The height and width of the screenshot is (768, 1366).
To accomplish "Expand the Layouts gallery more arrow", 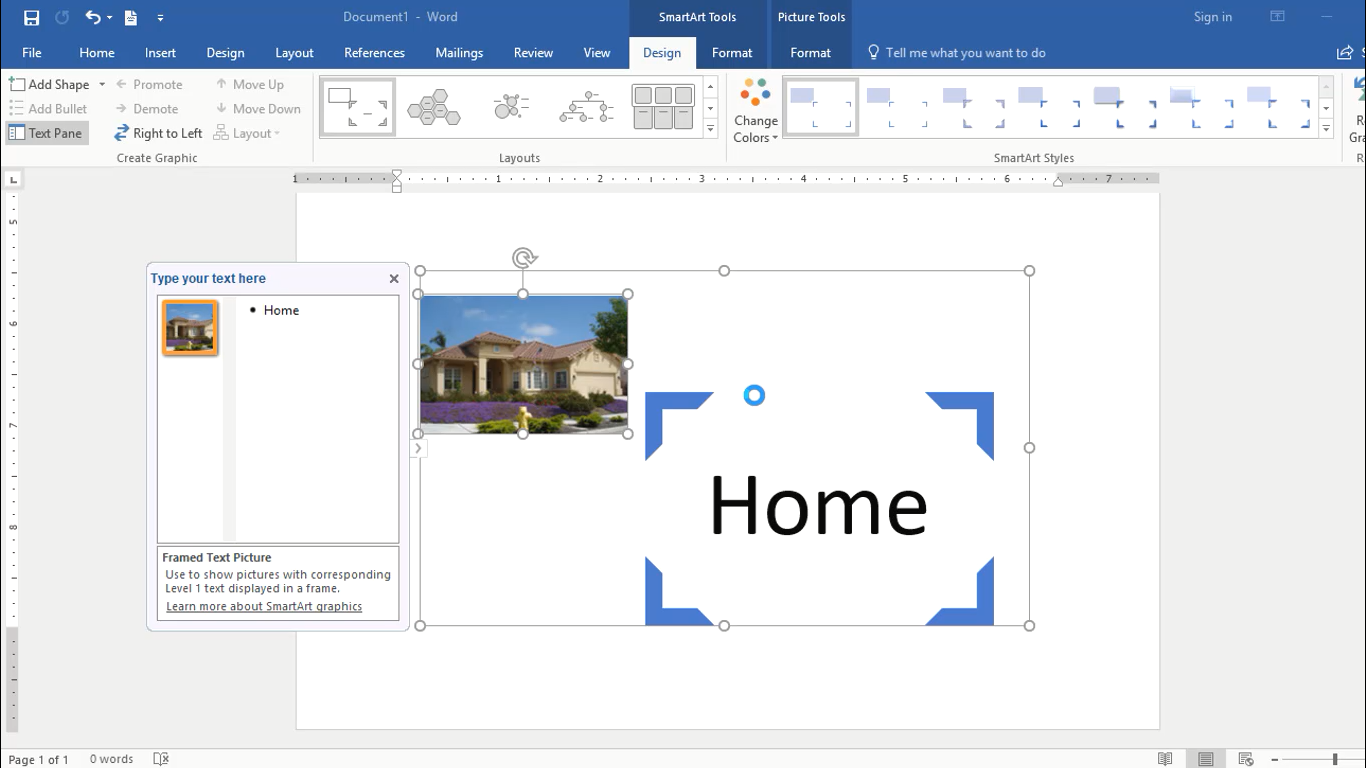I will 710,129.
